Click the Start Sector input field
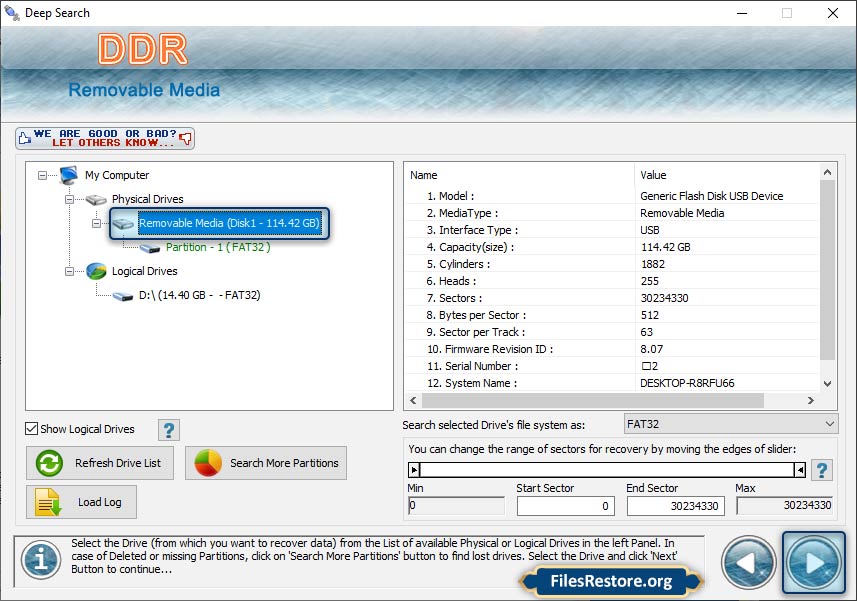The width and height of the screenshot is (857, 601). point(566,506)
